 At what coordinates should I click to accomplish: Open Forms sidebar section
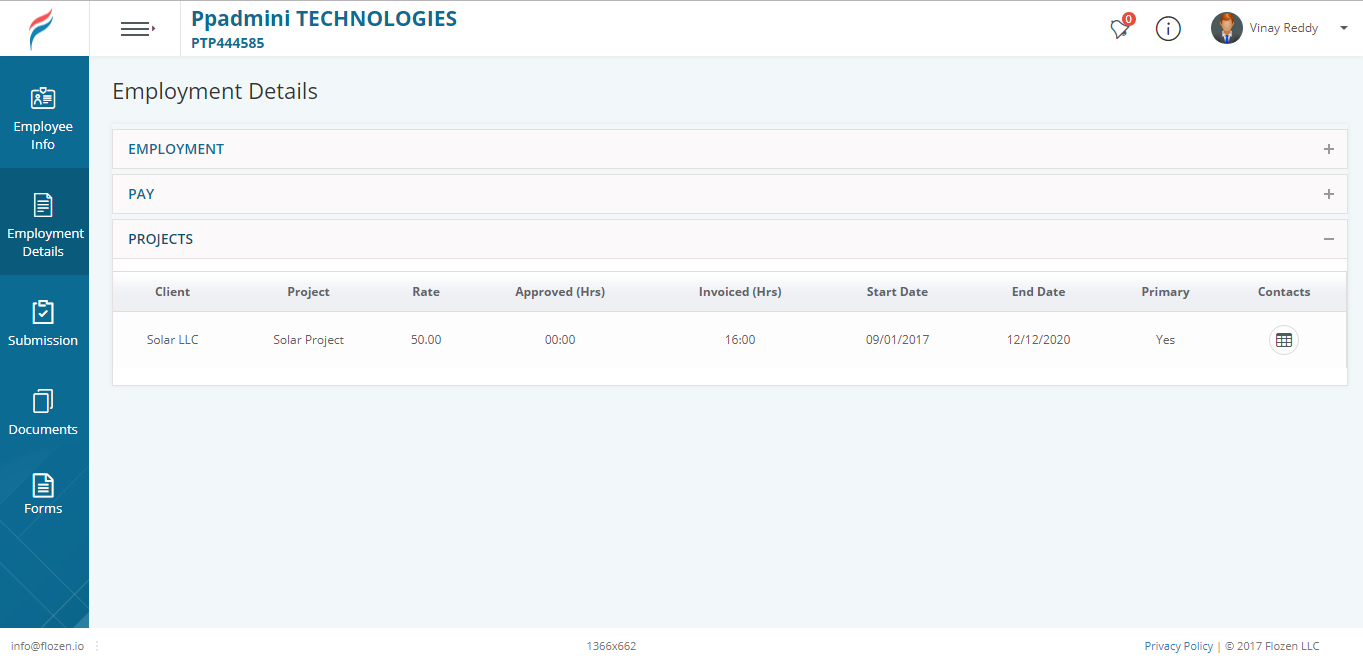click(x=43, y=494)
